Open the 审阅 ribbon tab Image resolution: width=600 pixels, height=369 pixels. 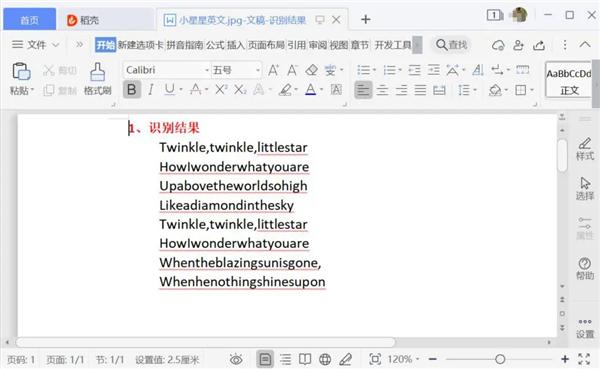[x=318, y=45]
